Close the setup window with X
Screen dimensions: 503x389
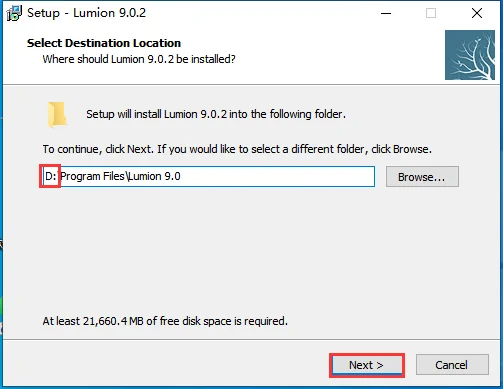click(477, 13)
